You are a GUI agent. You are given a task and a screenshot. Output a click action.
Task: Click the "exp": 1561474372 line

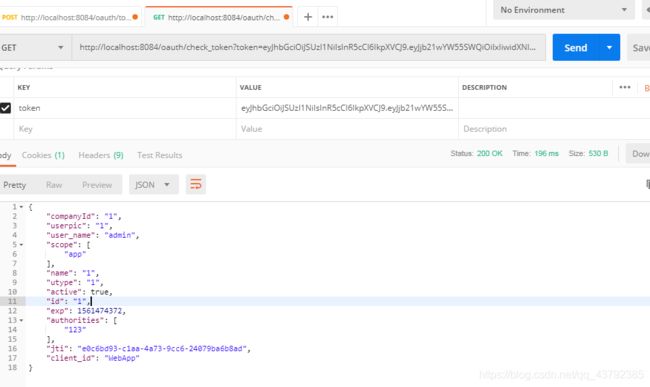point(86,311)
